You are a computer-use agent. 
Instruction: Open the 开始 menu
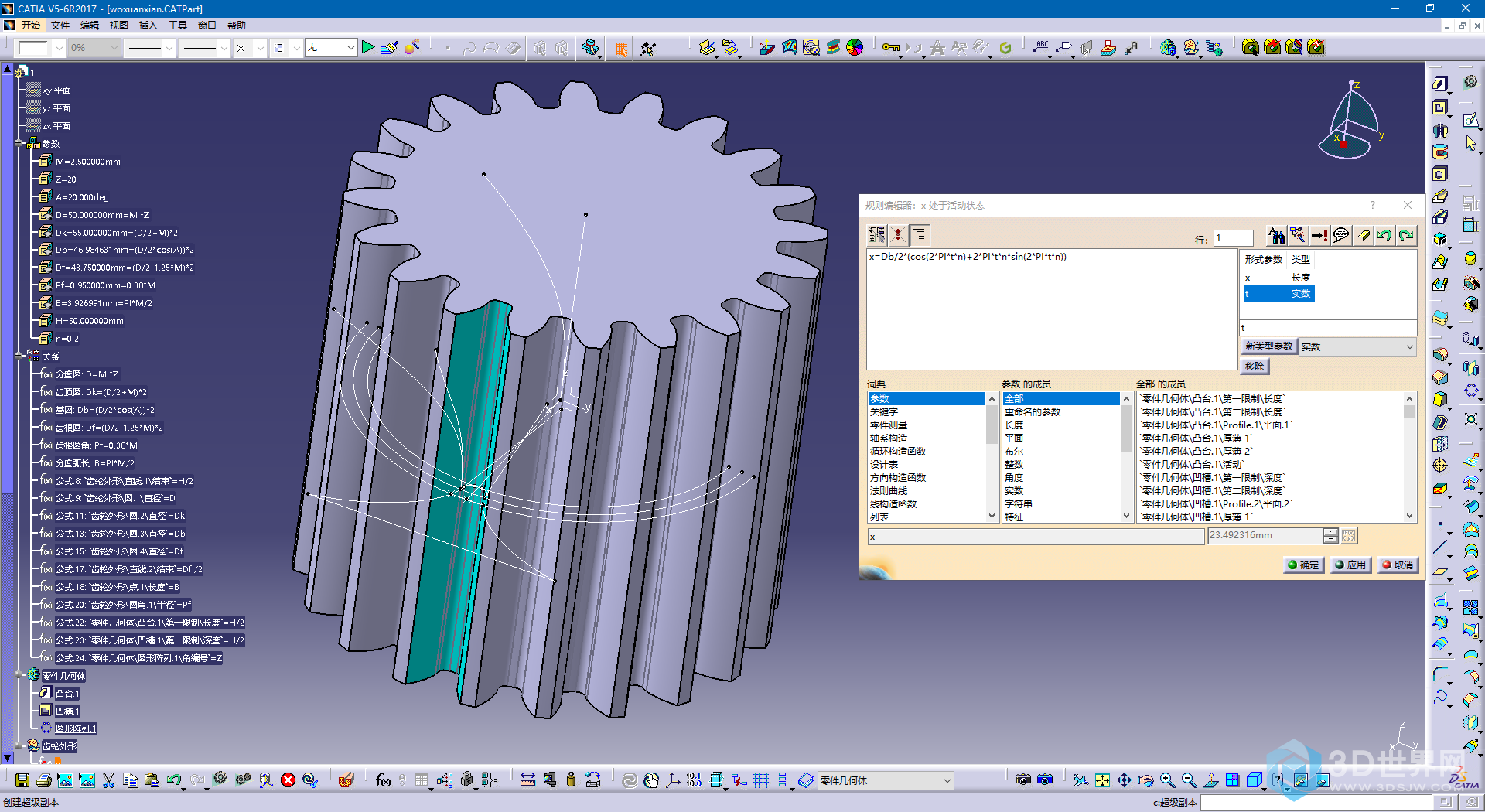point(30,26)
